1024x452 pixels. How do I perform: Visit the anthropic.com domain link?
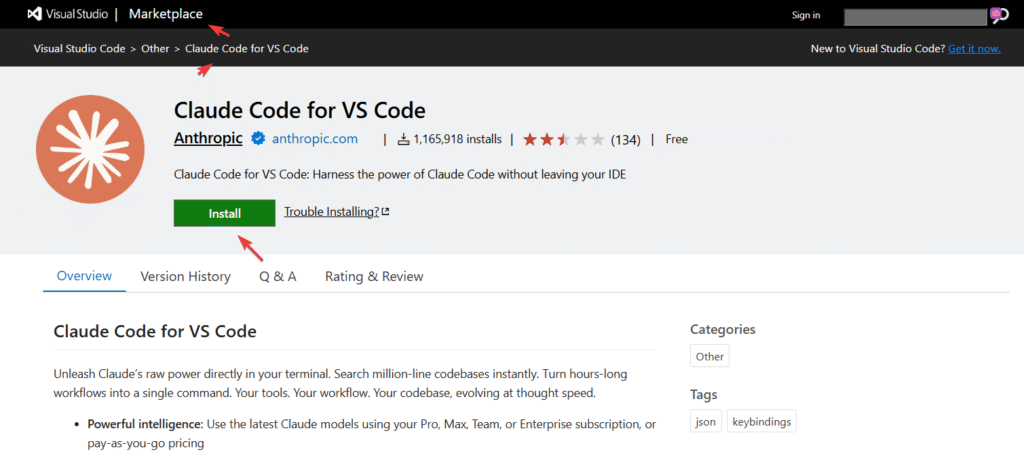314,139
